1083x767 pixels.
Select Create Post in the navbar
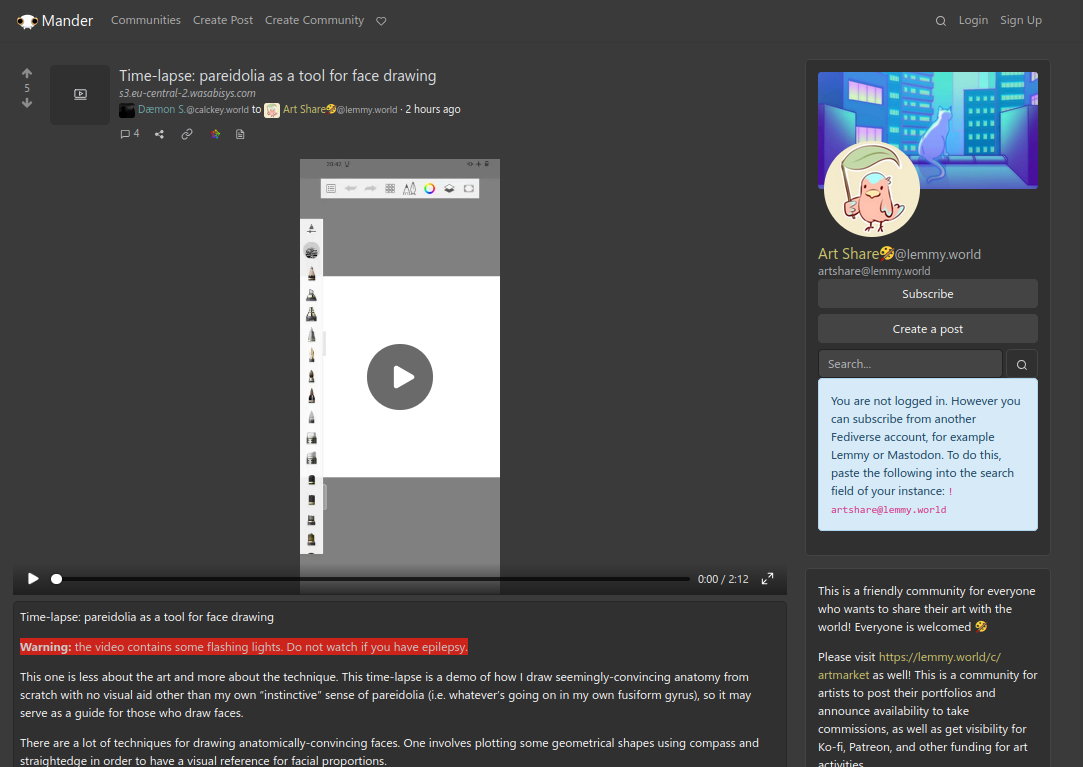222,19
